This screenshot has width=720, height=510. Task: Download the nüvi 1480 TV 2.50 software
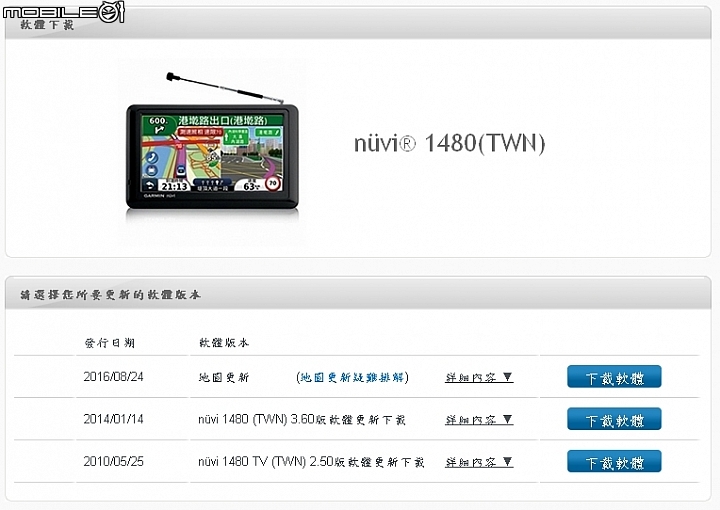614,461
